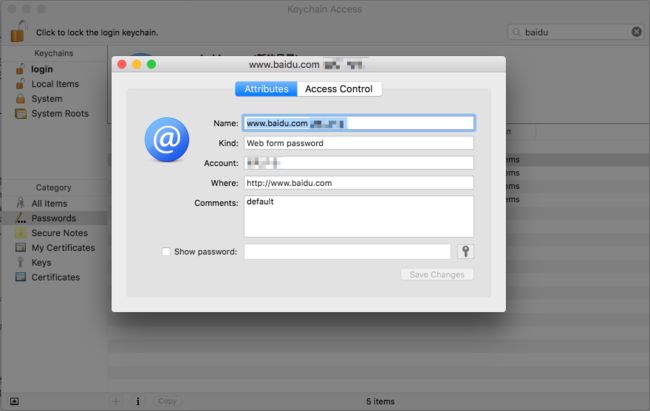Zoom the www.baidu.com dialog window

(x=152, y=64)
